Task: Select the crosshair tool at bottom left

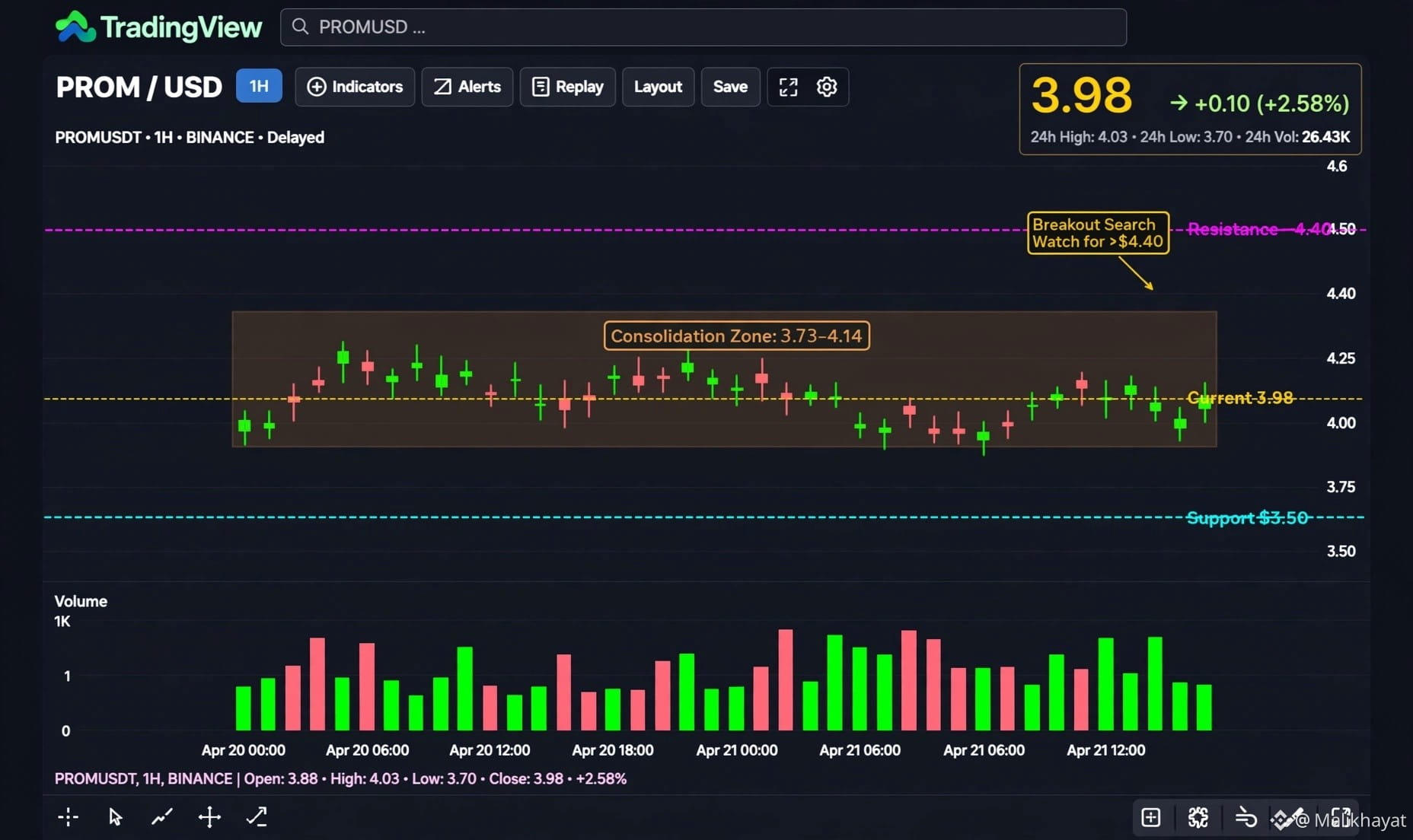Action: (x=68, y=817)
